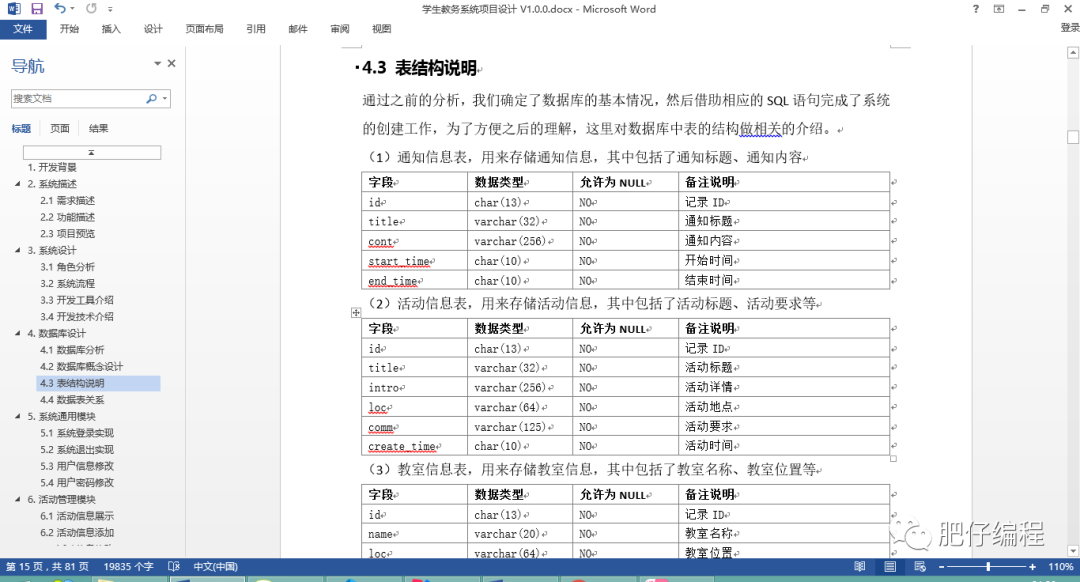Click zoom in plus button
The image size is (1080, 582).
[1032, 567]
